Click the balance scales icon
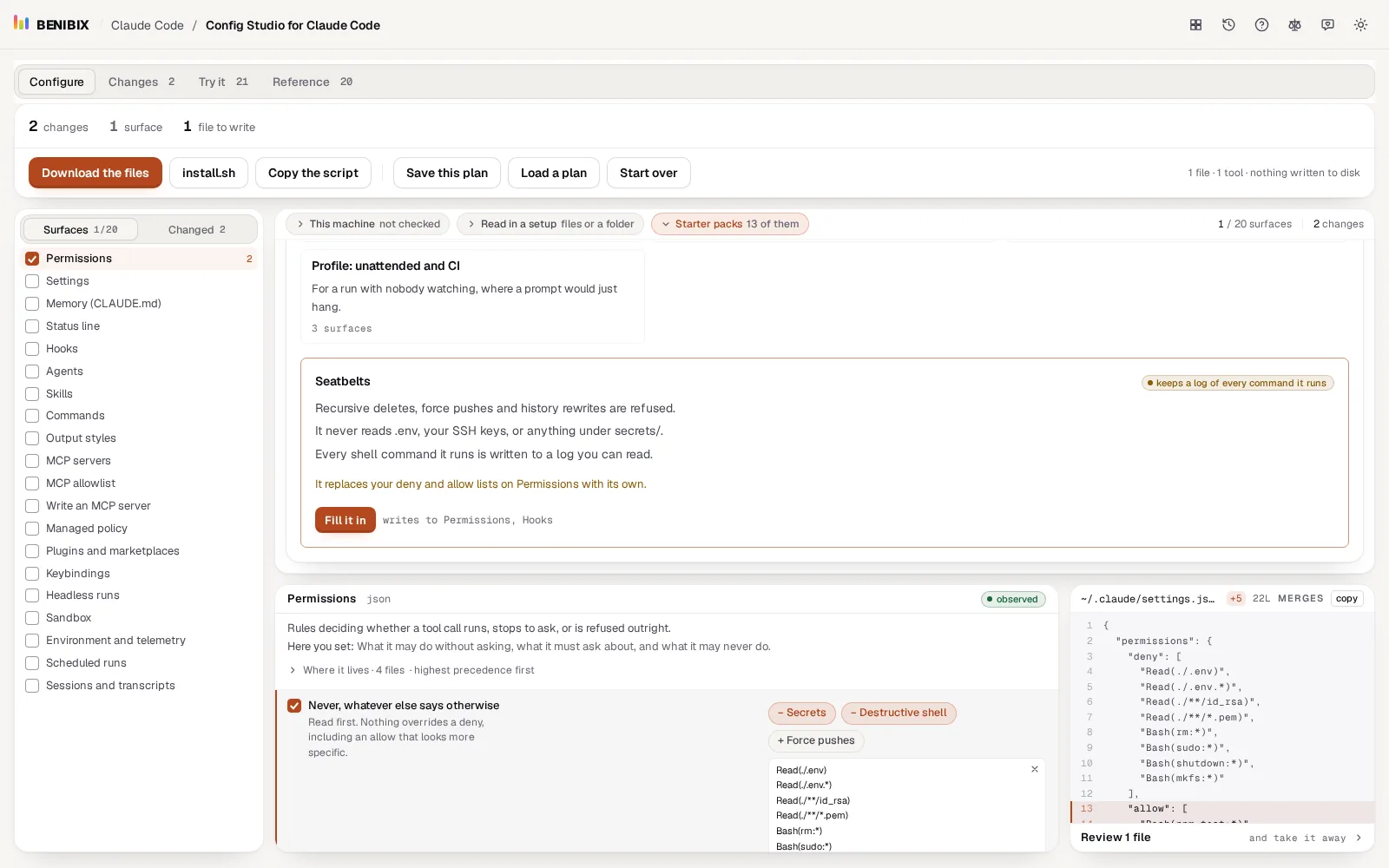The width and height of the screenshot is (1389, 868). pyautogui.click(x=1294, y=25)
